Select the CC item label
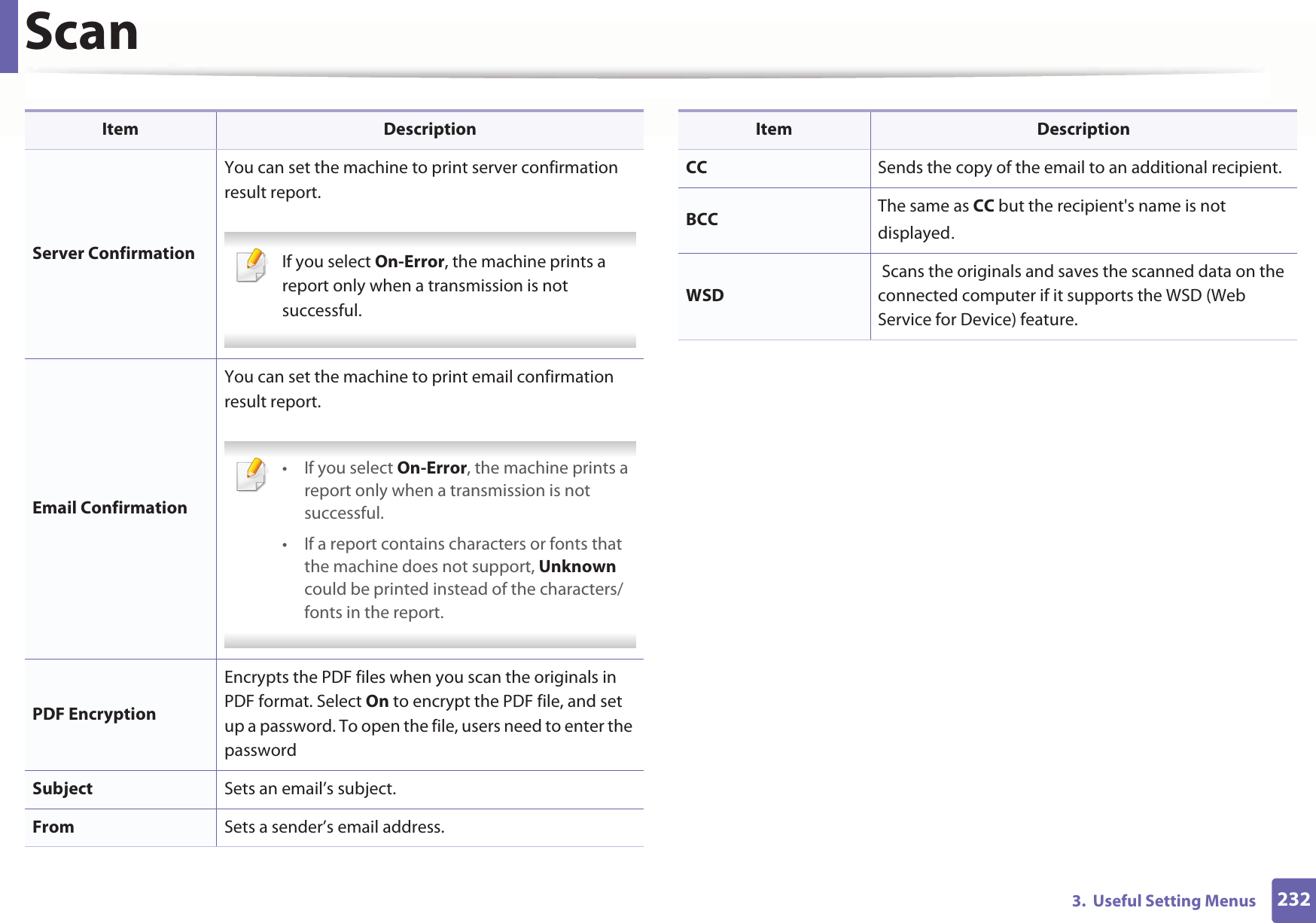1316x923 pixels. pos(696,168)
